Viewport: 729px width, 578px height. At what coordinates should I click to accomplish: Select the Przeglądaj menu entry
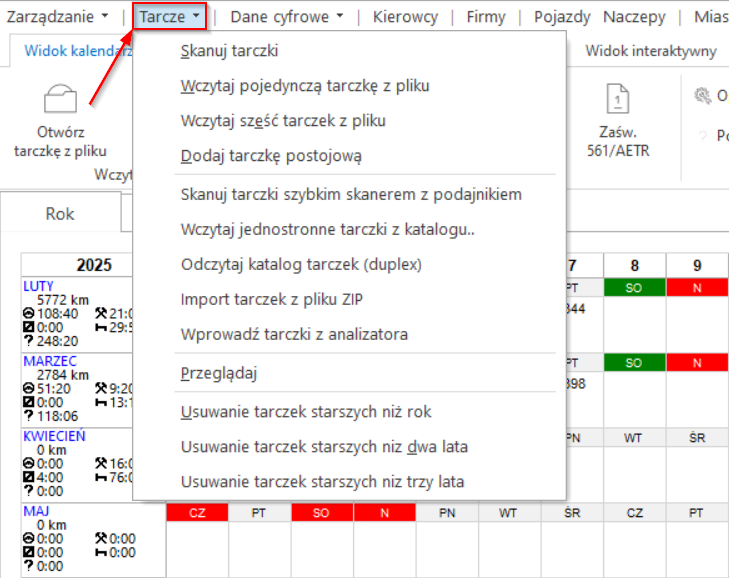(349, 372)
